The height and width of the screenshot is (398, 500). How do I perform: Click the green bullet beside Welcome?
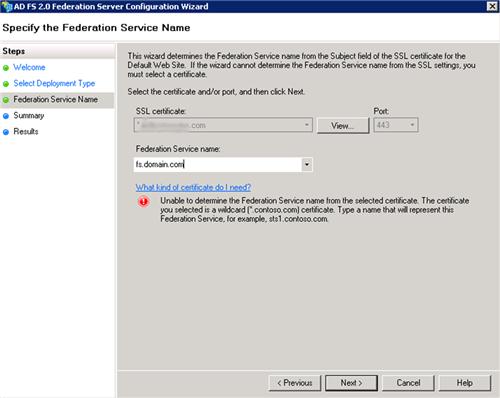[x=6, y=68]
